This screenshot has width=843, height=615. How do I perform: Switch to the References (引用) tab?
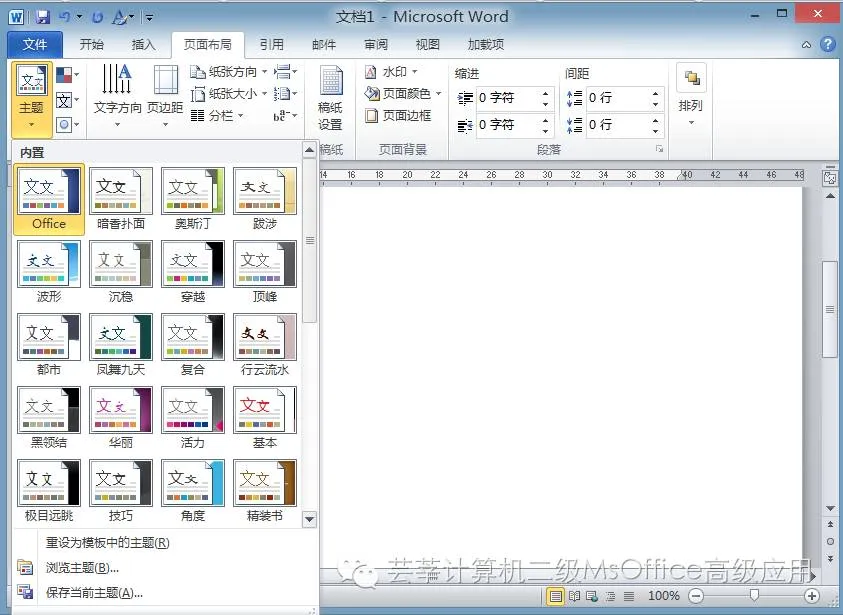pyautogui.click(x=272, y=45)
